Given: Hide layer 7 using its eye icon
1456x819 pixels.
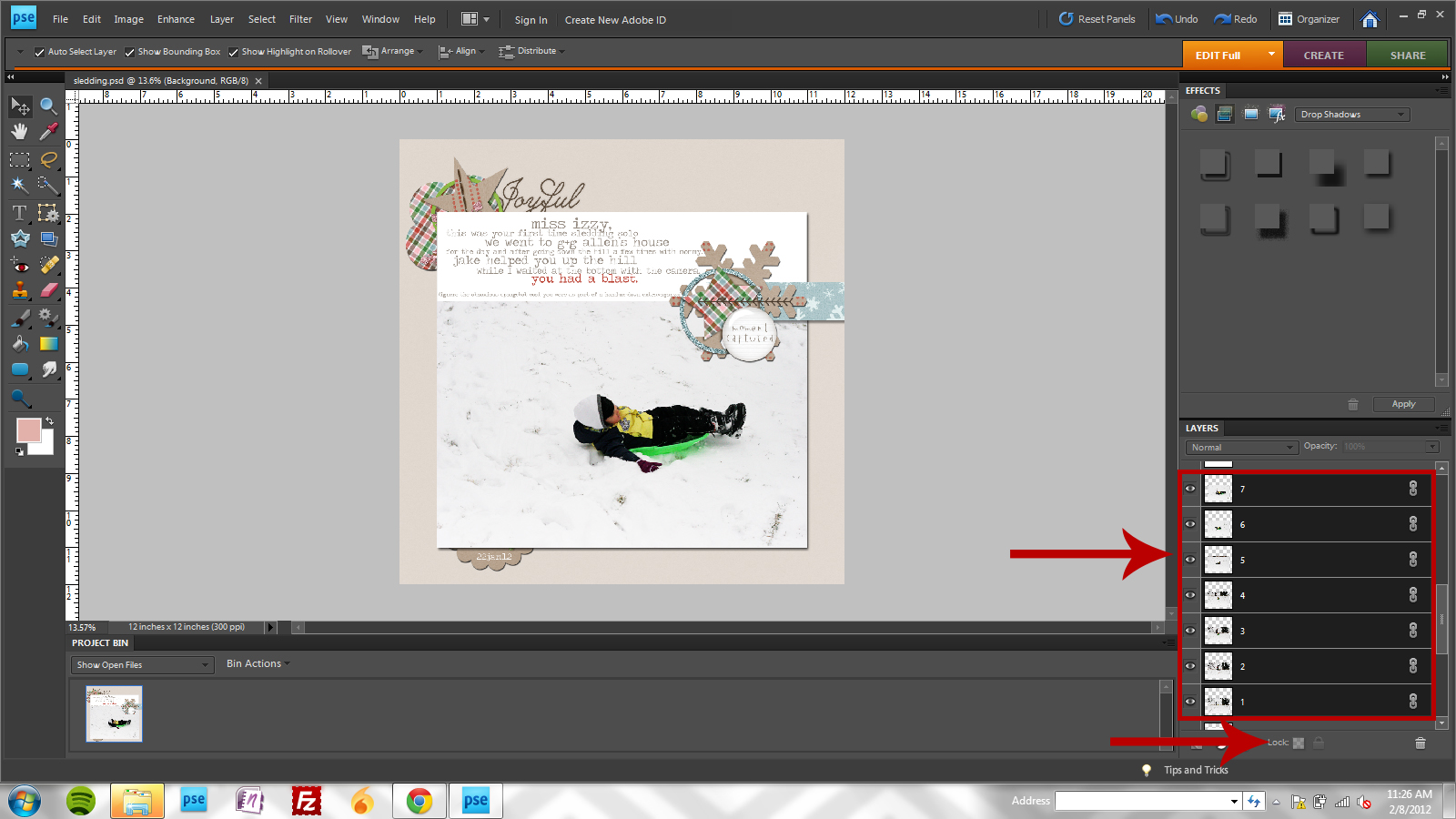Looking at the screenshot, I should pyautogui.click(x=1190, y=489).
